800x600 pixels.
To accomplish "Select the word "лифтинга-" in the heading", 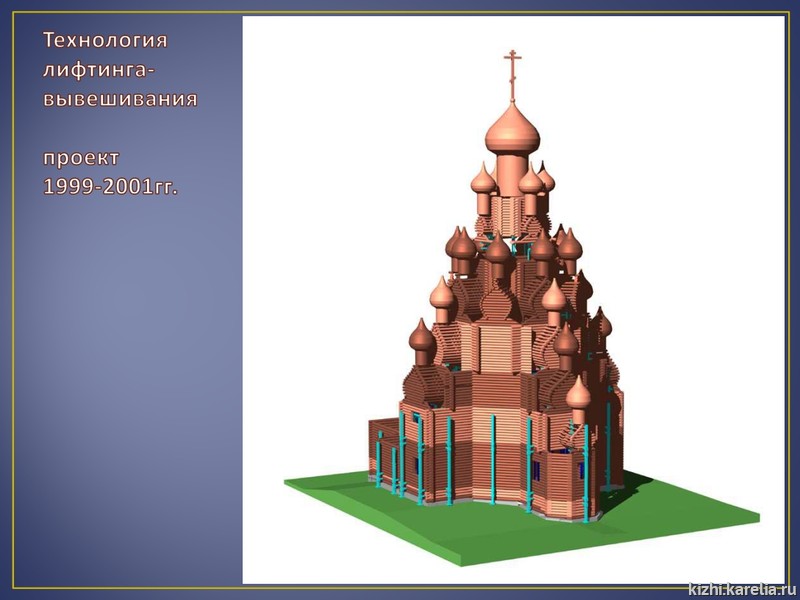I will point(100,70).
